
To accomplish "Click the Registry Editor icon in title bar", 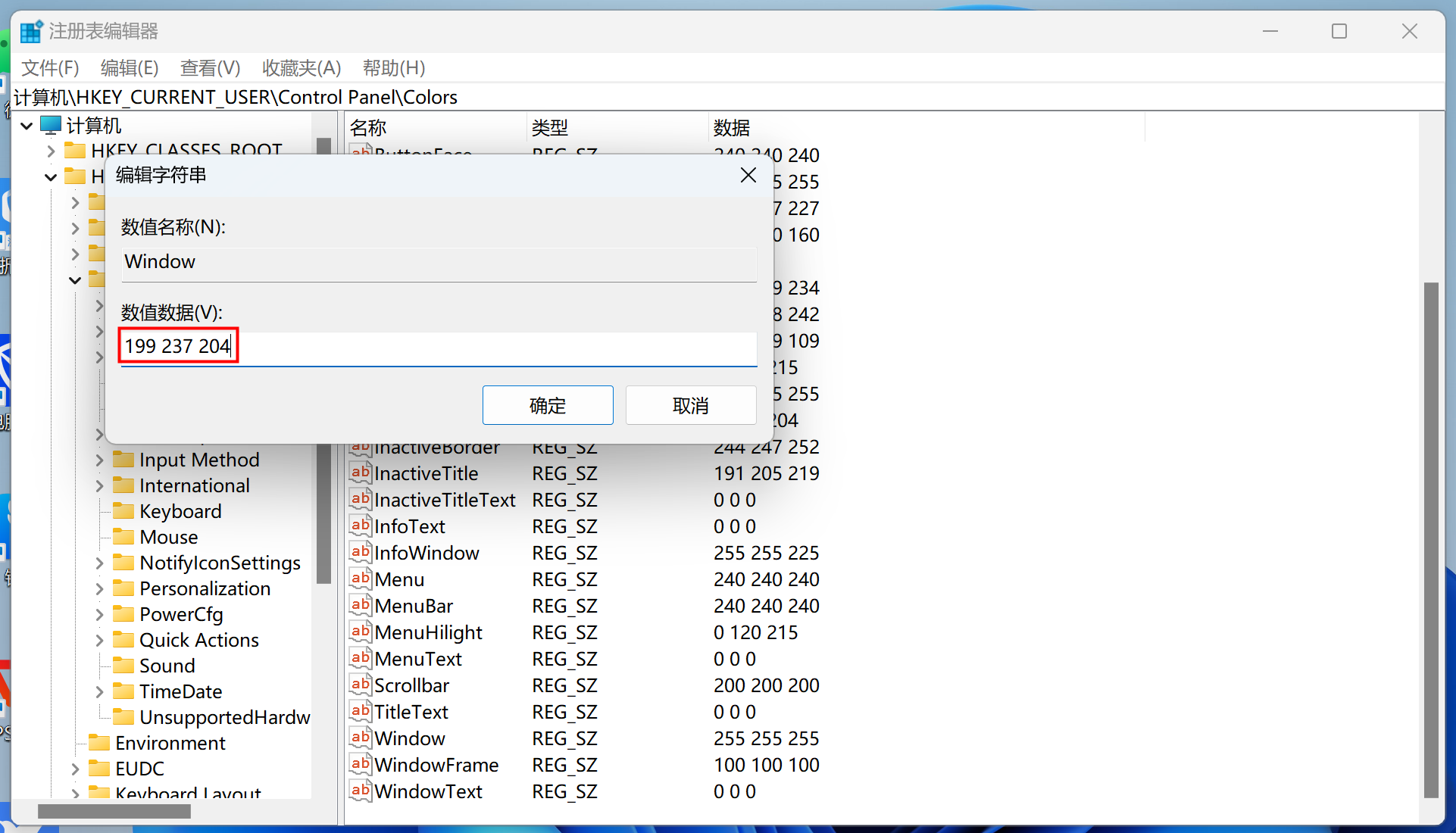I will [31, 31].
